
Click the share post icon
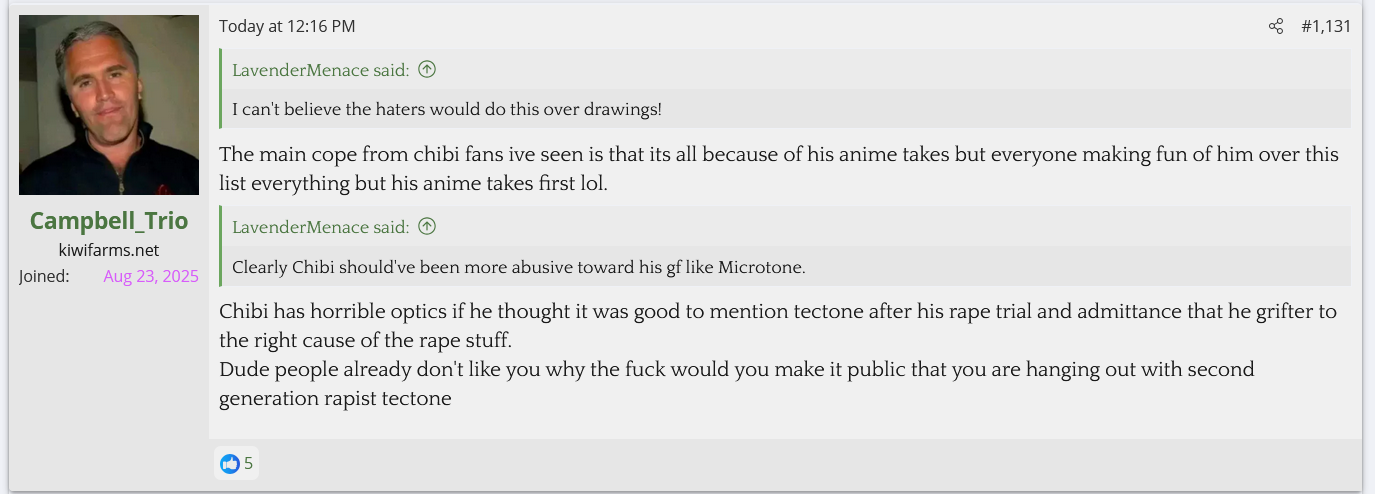pyautogui.click(x=1275, y=27)
